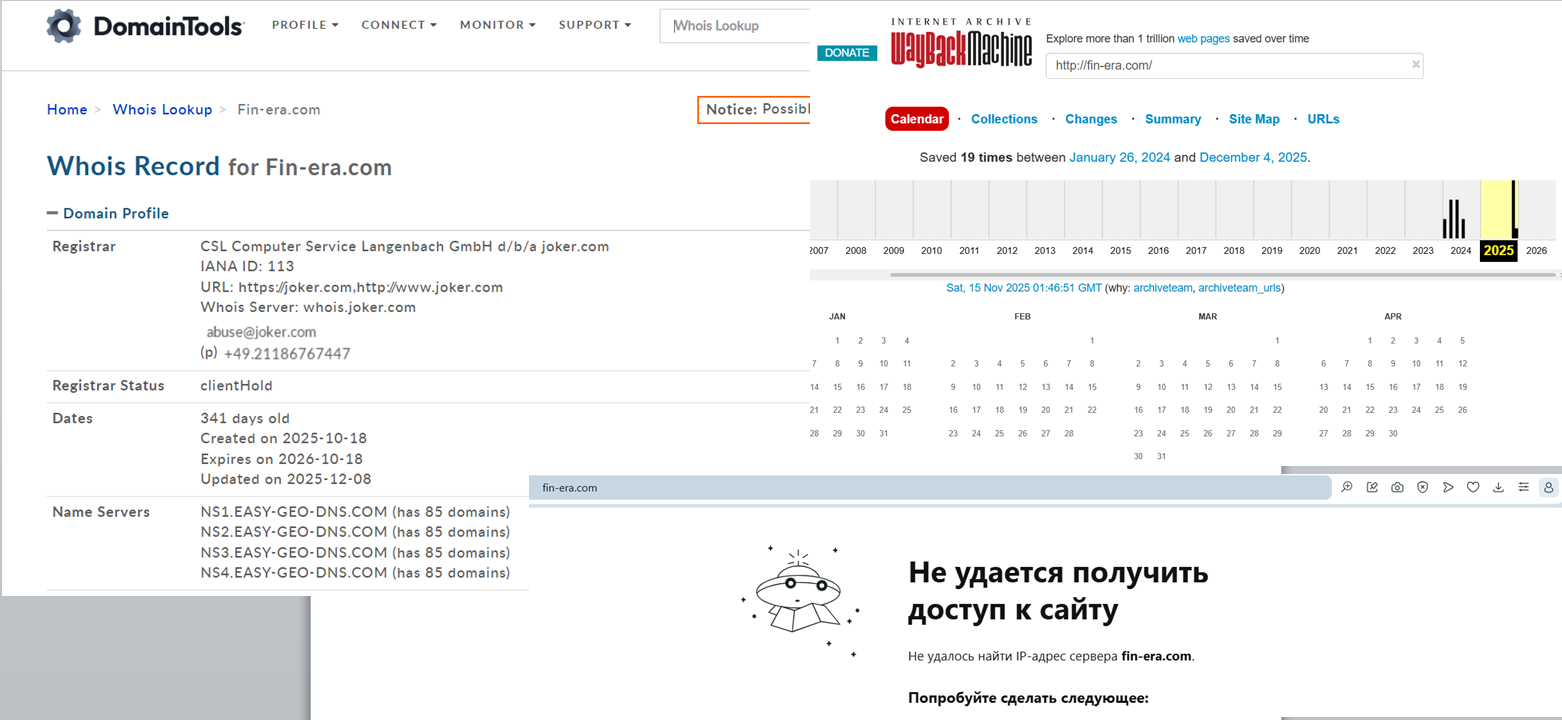Select year 2024 on Wayback timeline
1562x720 pixels.
1460,251
